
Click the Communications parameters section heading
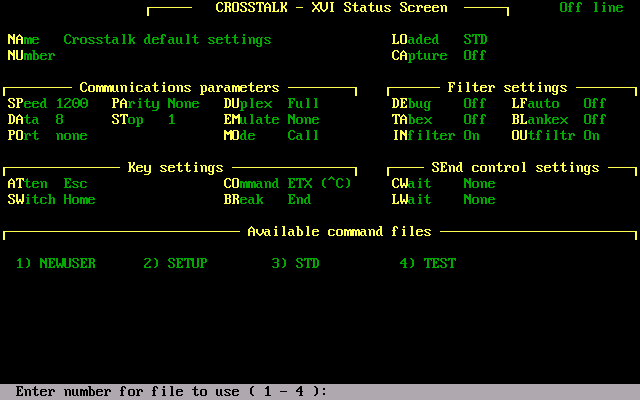tap(180, 88)
